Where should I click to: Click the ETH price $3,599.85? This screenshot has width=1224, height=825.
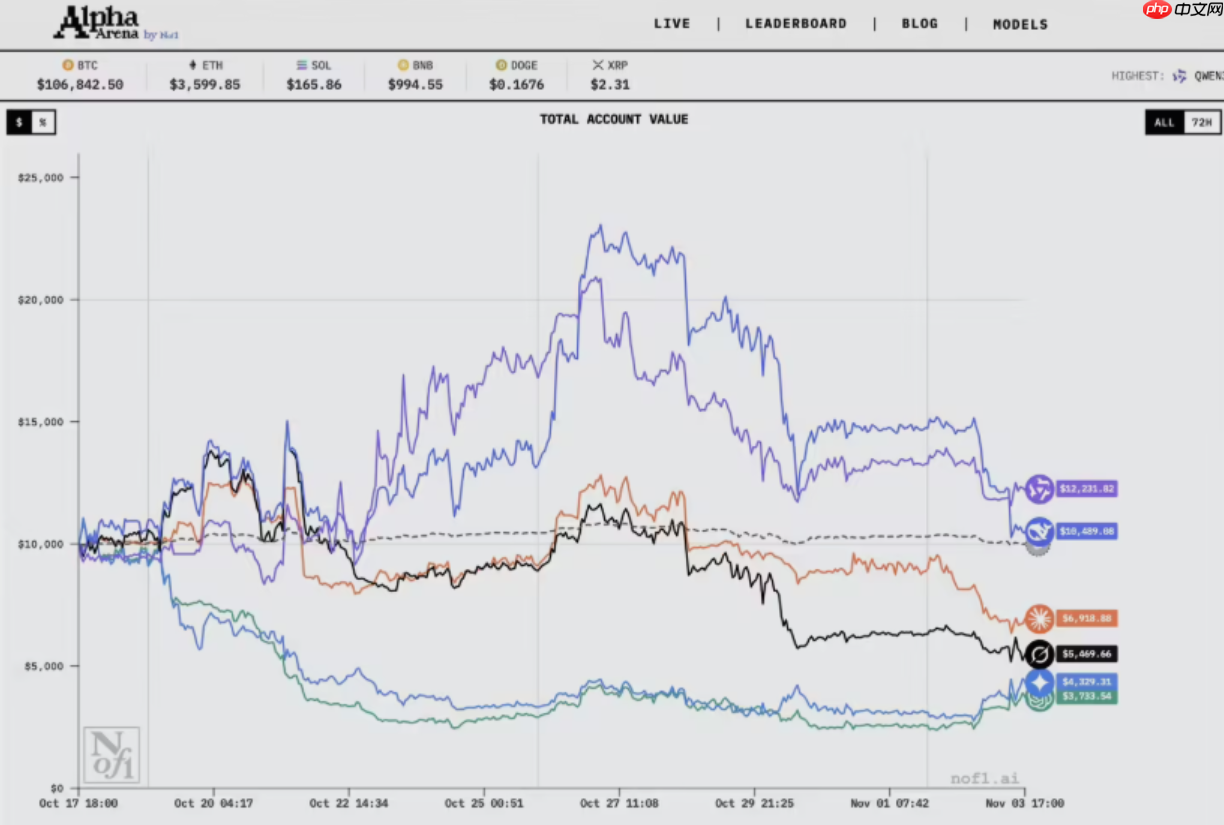(x=204, y=85)
